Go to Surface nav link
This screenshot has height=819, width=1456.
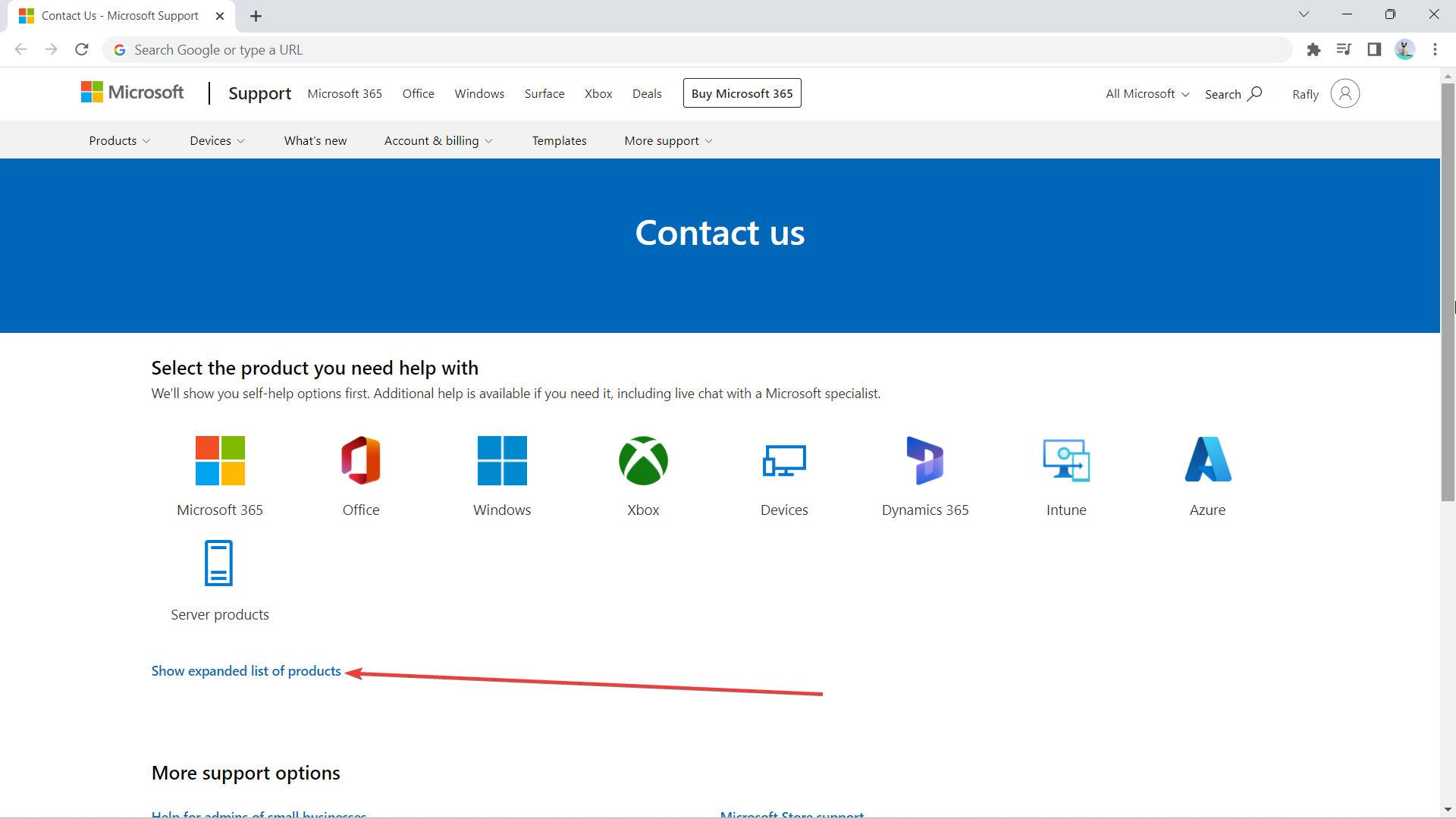(x=544, y=94)
